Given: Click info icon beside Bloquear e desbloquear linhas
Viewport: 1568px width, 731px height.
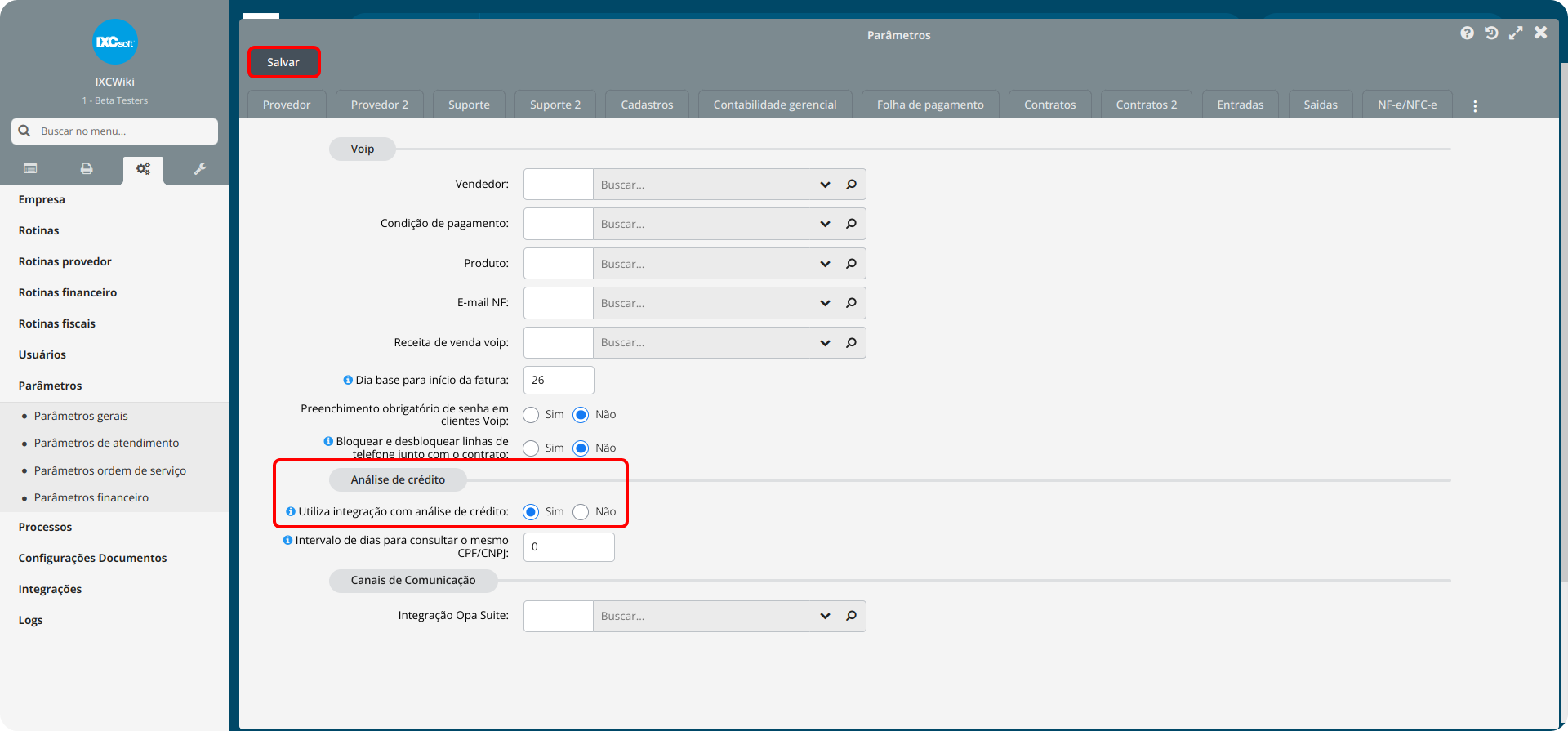Looking at the screenshot, I should 328,441.
